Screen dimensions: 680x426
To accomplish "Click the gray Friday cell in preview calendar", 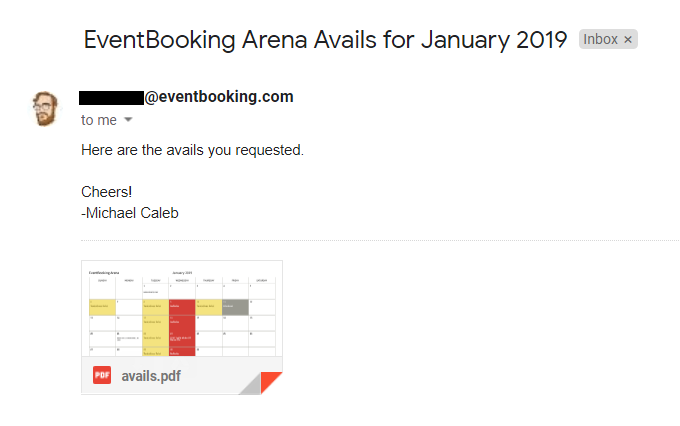I will 235,308.
